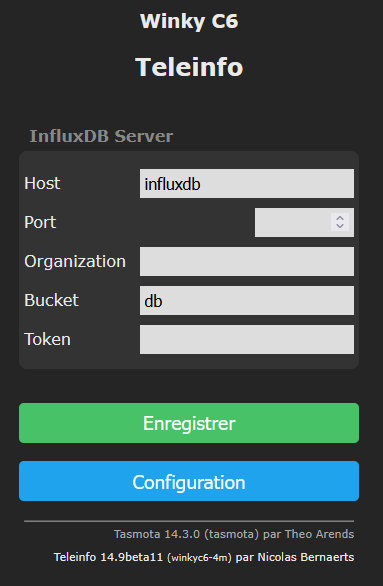Click the Port decrement down arrow

pyautogui.click(x=340, y=226)
